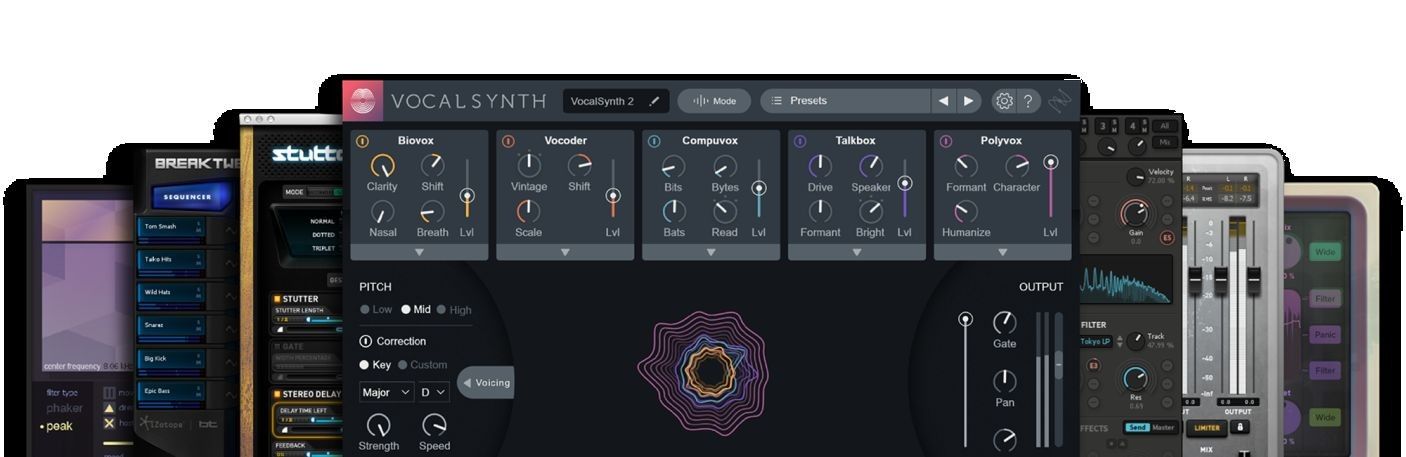Go to the next preset arrow

pyautogui.click(x=968, y=101)
